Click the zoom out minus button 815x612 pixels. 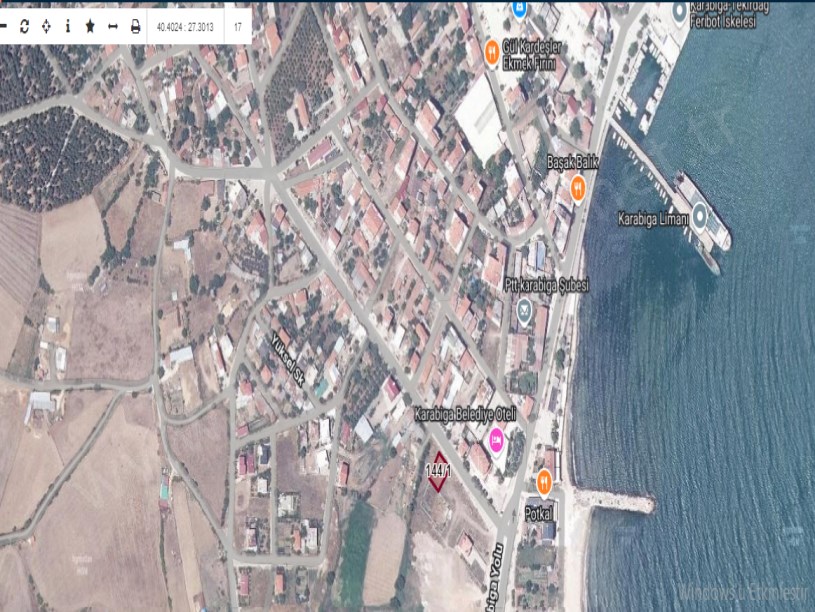(4, 26)
